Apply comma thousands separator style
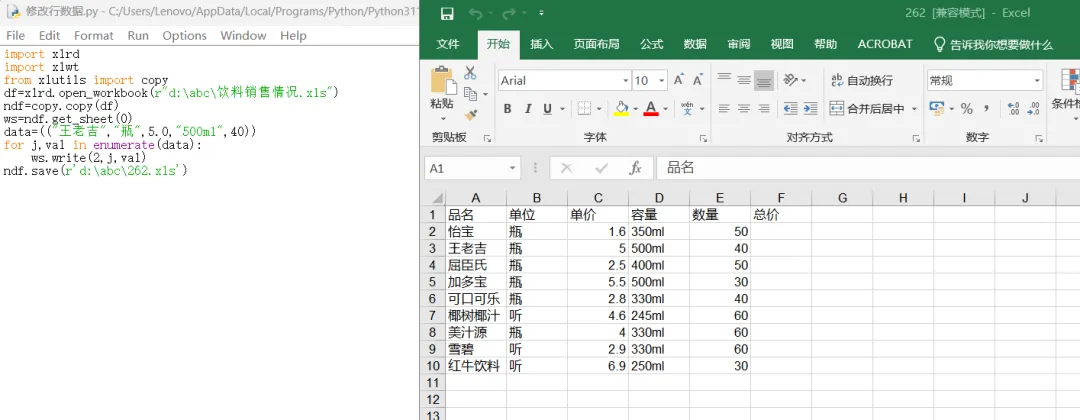The width and height of the screenshot is (1080, 420). [987, 109]
